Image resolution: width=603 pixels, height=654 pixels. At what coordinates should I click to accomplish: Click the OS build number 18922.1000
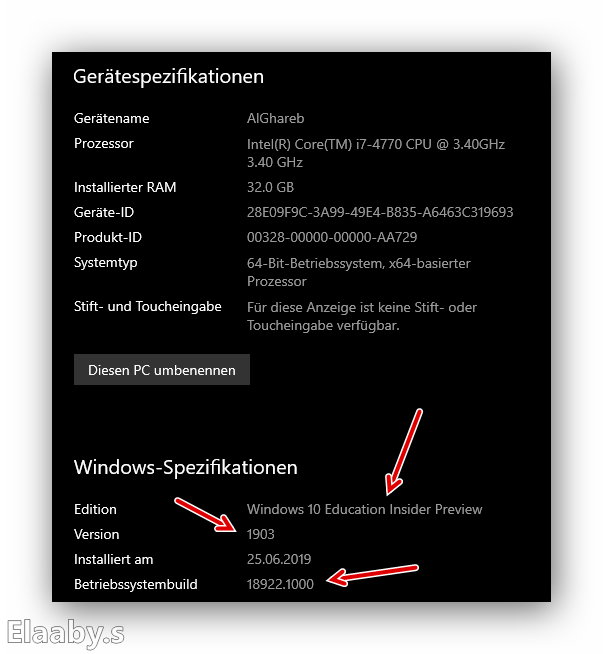pyautogui.click(x=279, y=584)
